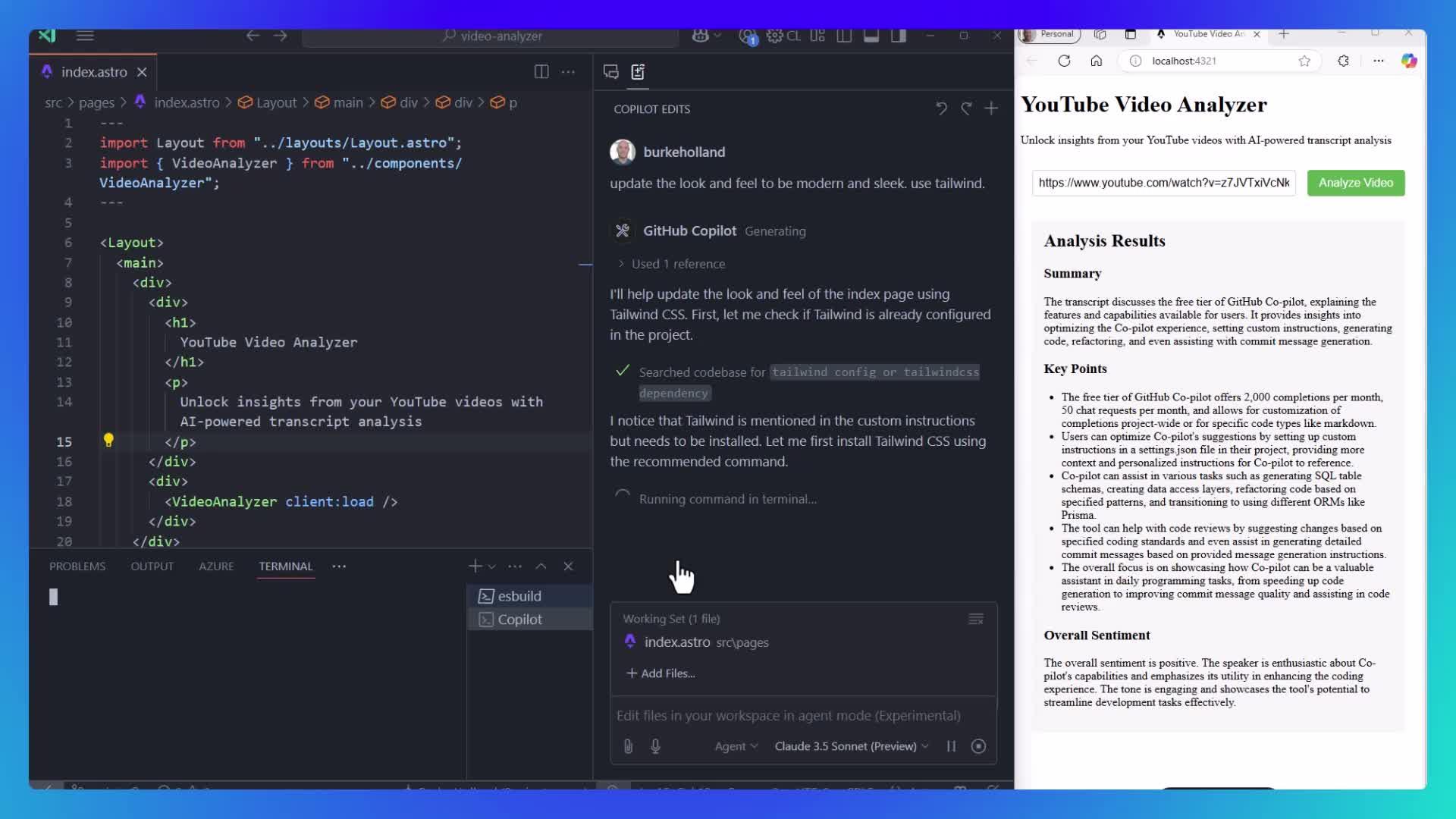Image resolution: width=1456 pixels, height=819 pixels.
Task: Open browser tab actions menu icon
Action: (x=1130, y=34)
